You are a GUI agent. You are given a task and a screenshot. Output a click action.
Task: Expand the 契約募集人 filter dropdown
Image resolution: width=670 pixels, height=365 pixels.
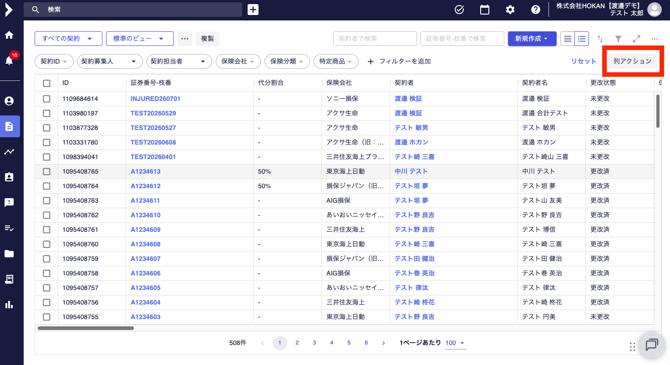pyautogui.click(x=109, y=62)
